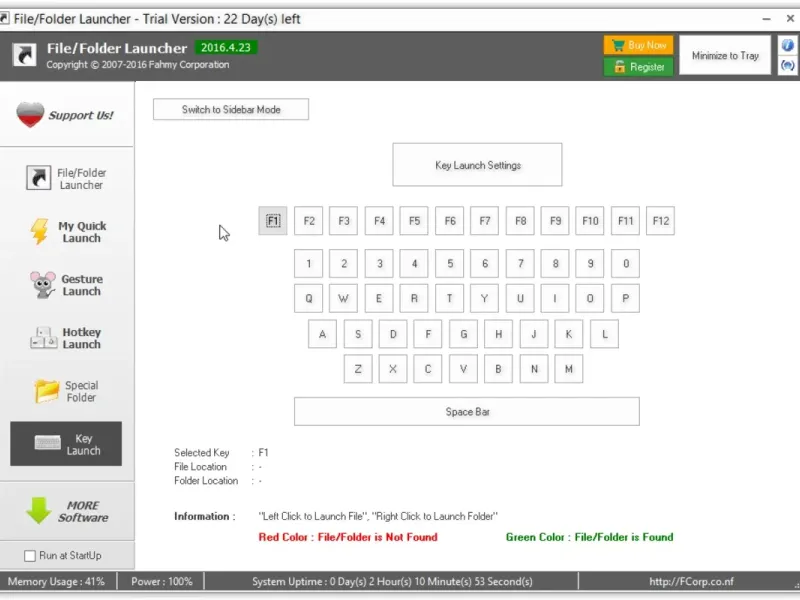Select the Q key button
This screenshot has width=800, height=600.
pos(309,298)
